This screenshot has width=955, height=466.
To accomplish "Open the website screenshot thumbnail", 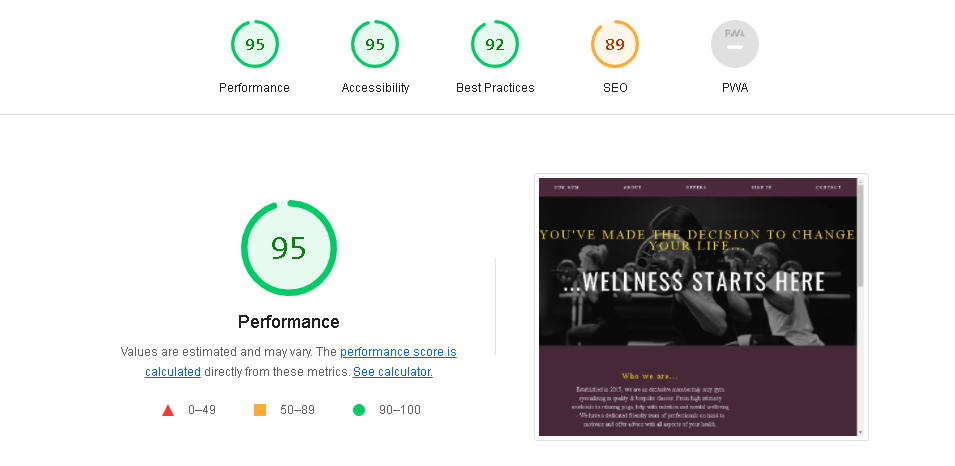I will (701, 307).
